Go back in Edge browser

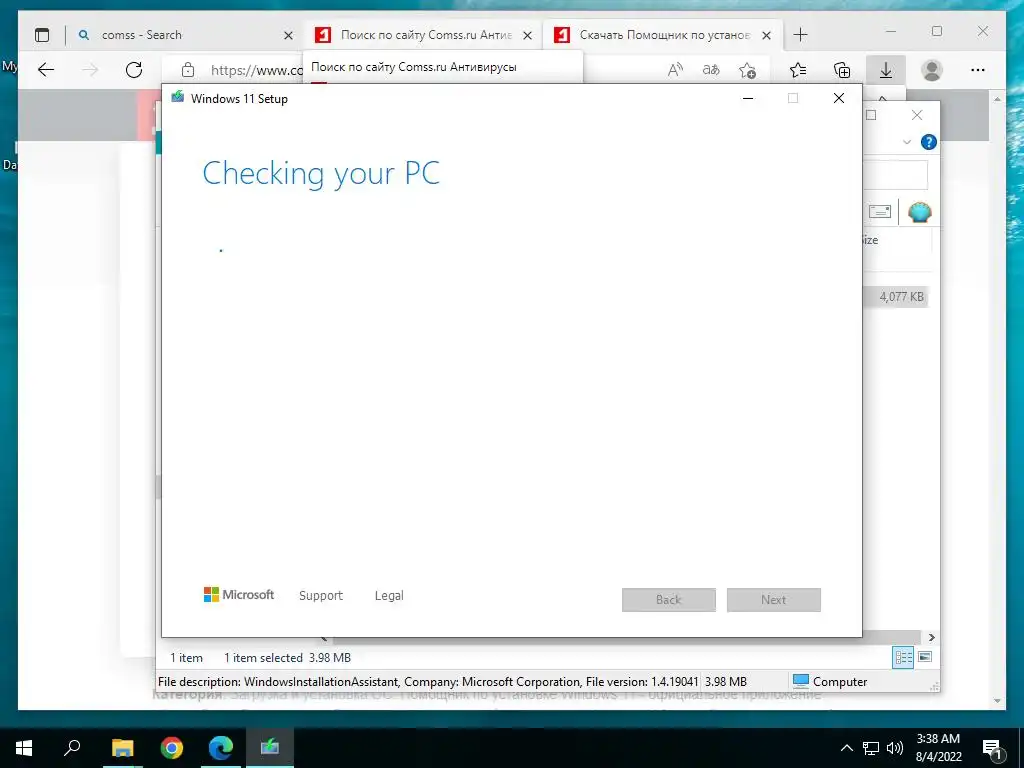[46, 70]
